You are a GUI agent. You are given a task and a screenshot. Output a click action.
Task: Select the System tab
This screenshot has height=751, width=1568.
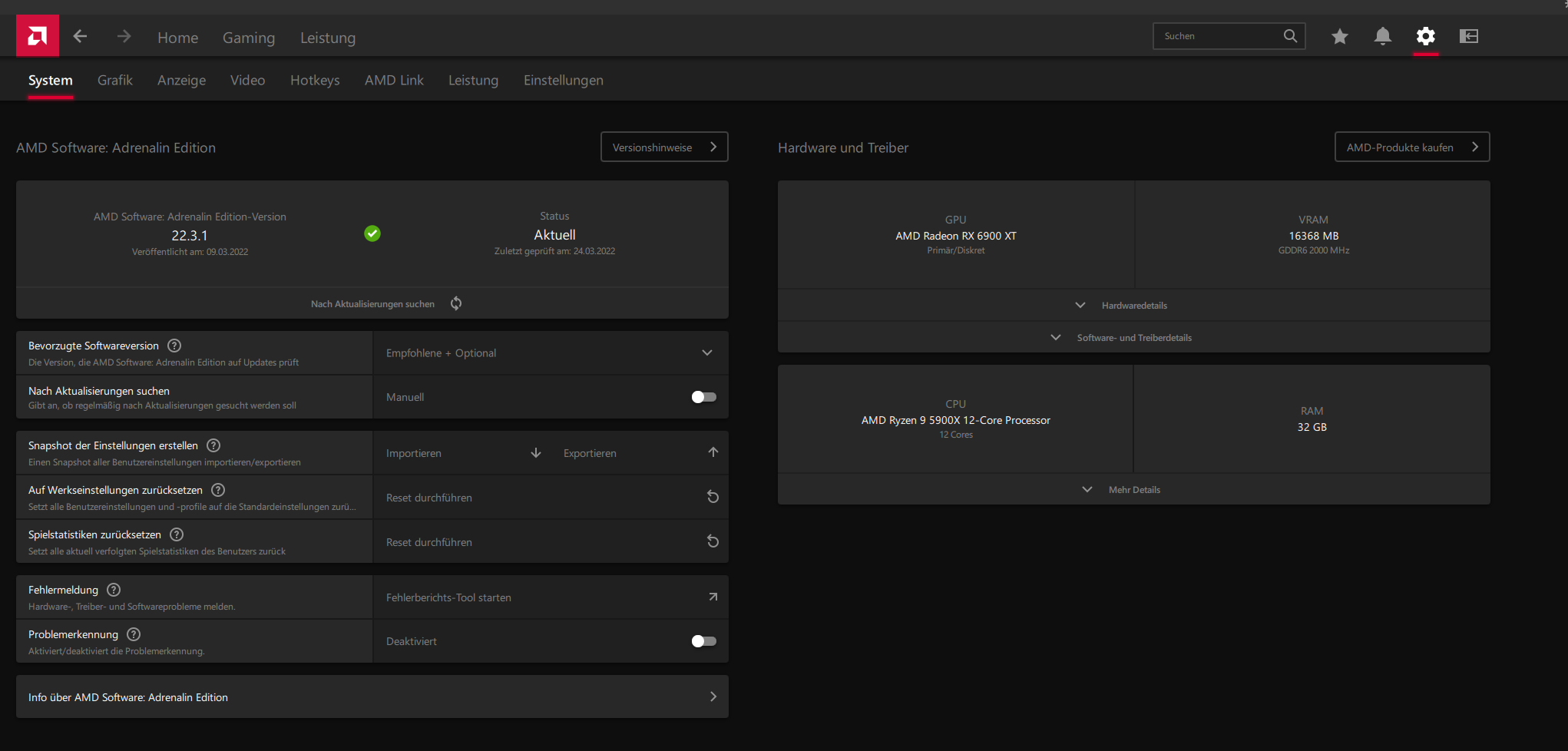(x=51, y=81)
